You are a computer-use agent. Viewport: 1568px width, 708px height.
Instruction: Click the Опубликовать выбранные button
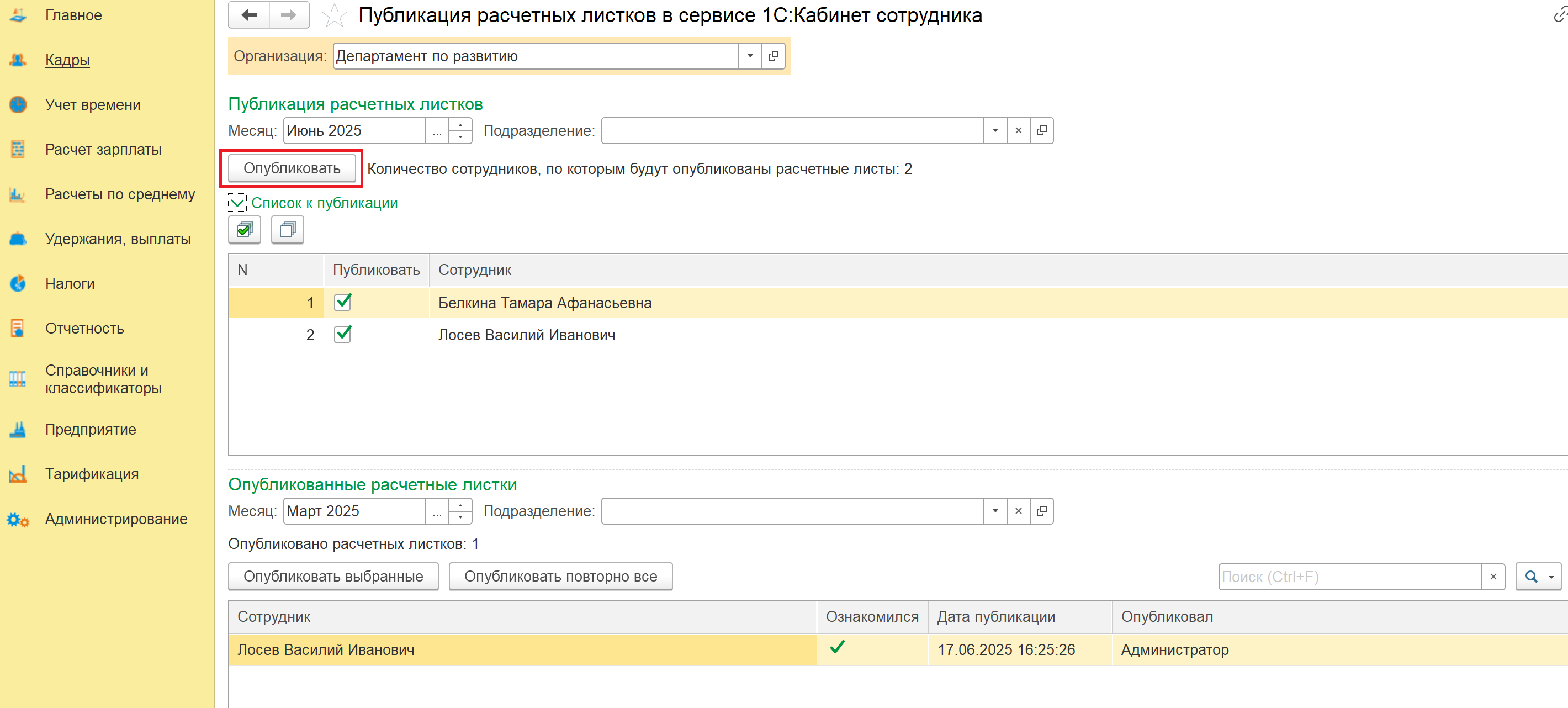[333, 577]
